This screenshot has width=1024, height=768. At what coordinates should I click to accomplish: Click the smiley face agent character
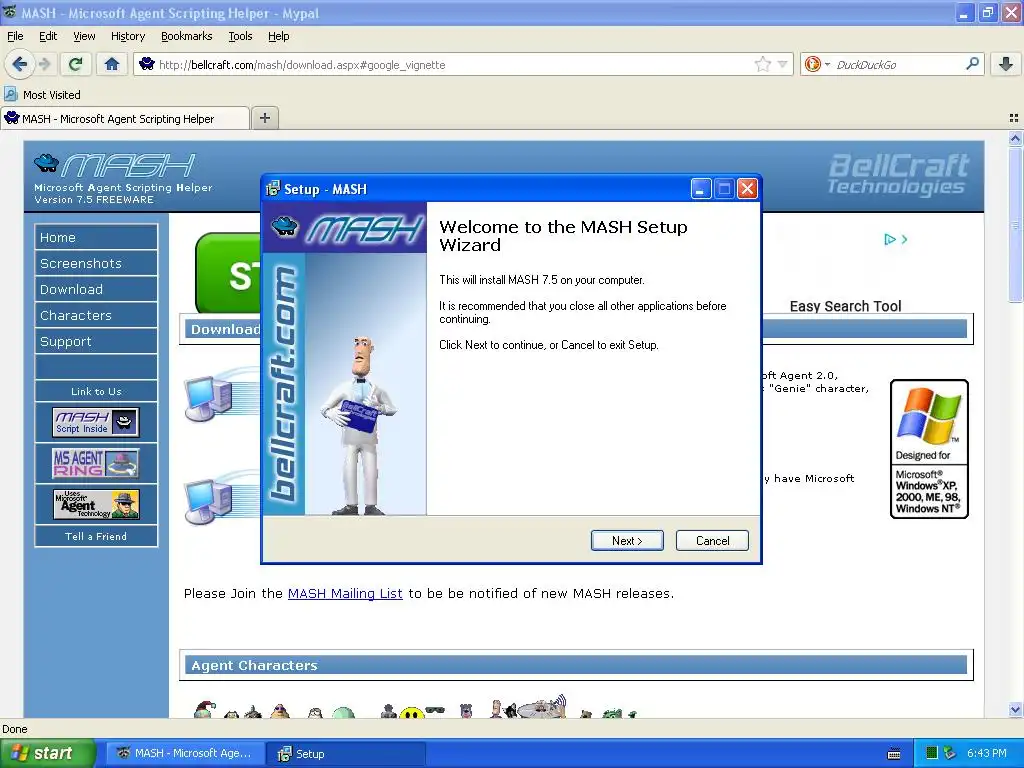tap(411, 712)
